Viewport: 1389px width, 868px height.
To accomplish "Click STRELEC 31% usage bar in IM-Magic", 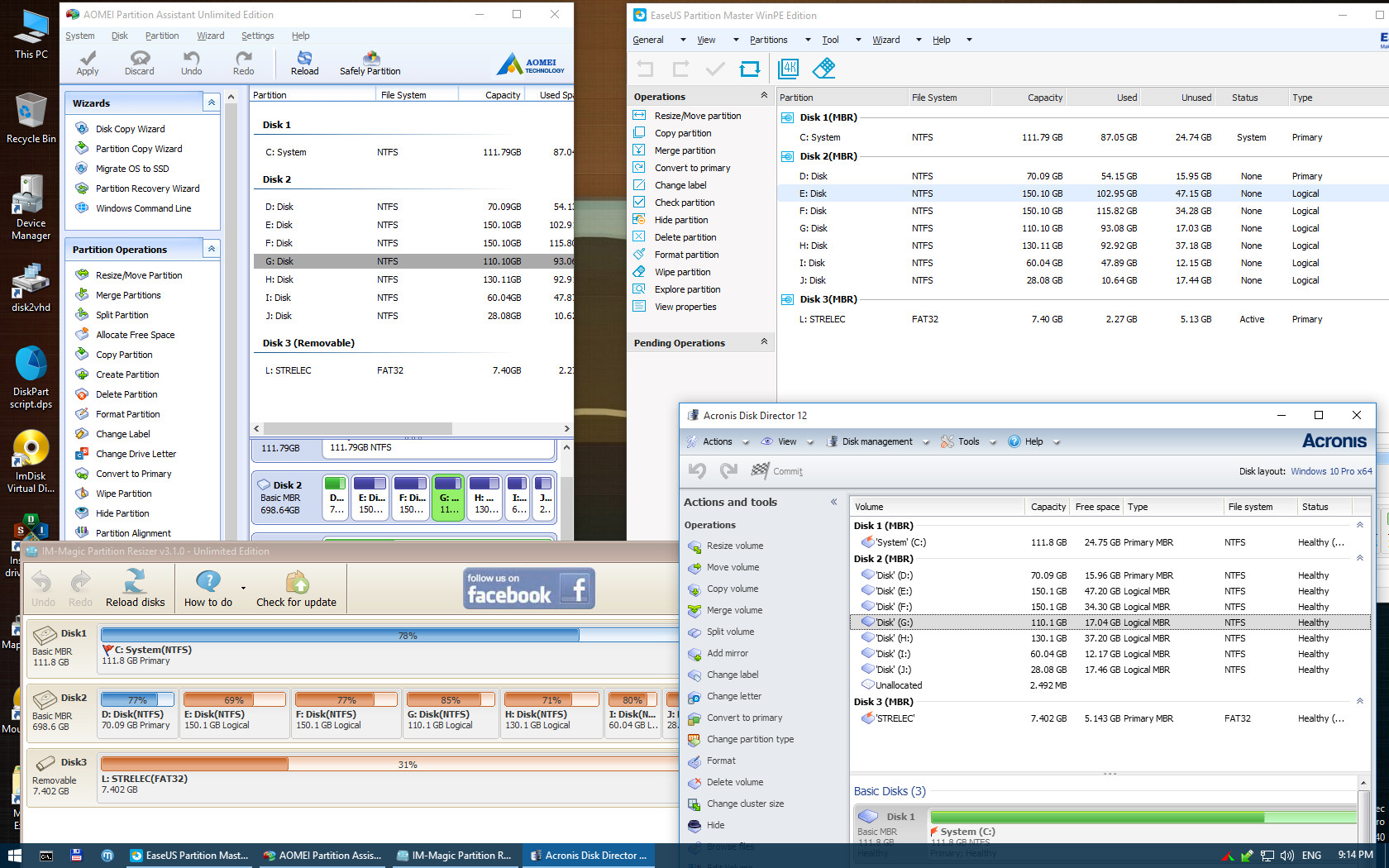I will pyautogui.click(x=390, y=765).
